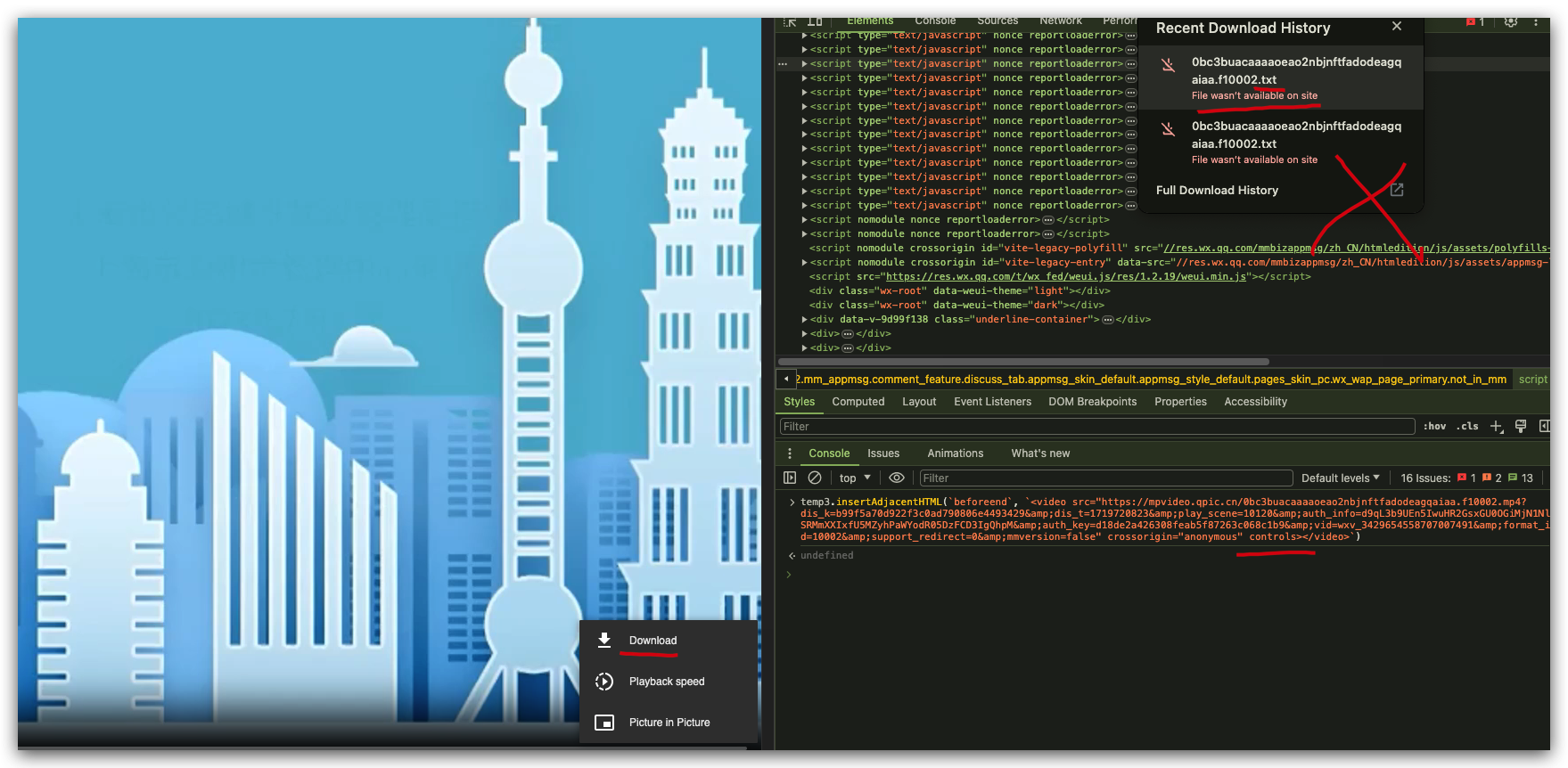Select the wx-root light theme div row
This screenshot has height=768, width=1568.
[959, 291]
